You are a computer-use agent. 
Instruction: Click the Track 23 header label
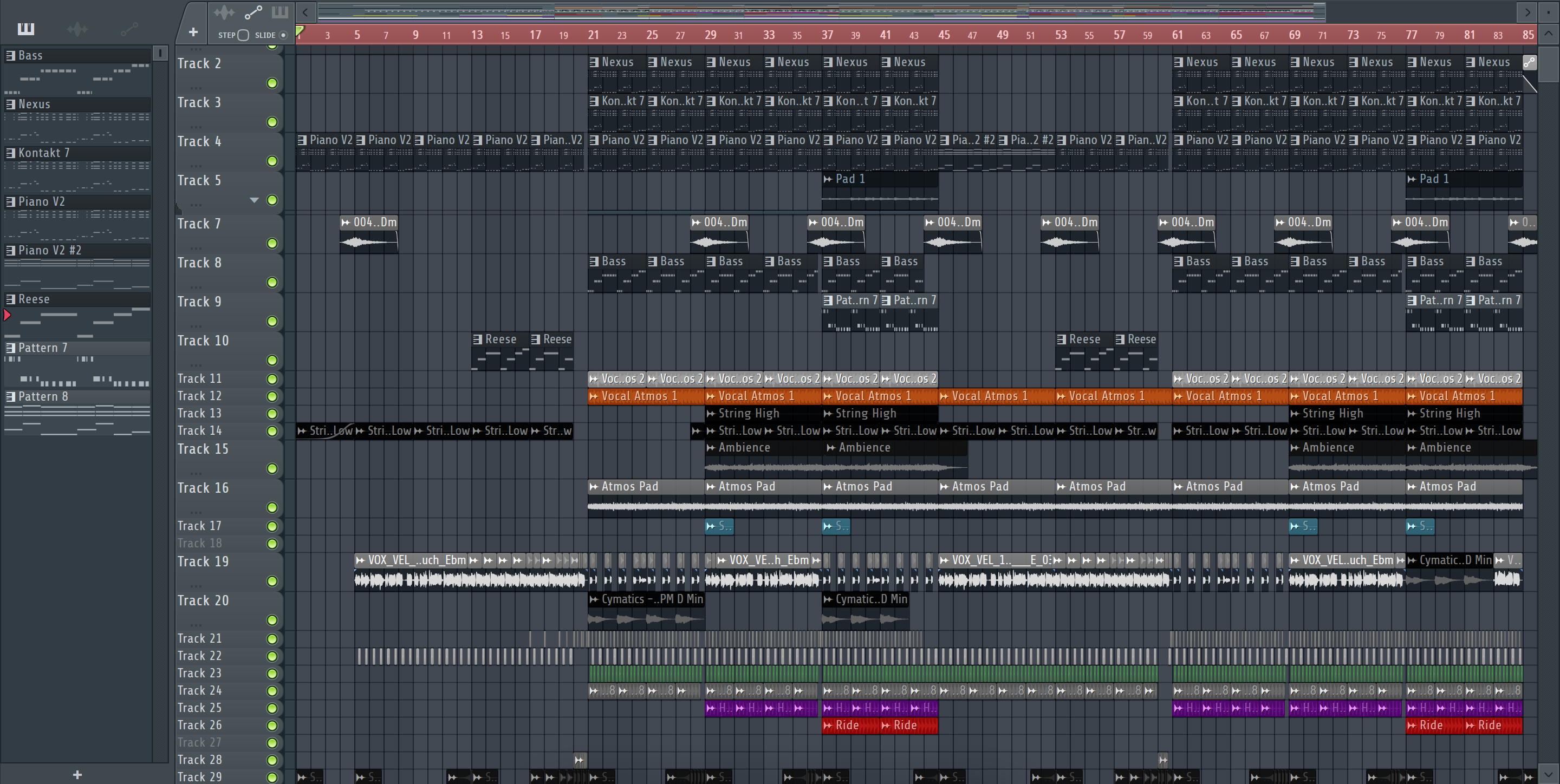click(x=199, y=673)
